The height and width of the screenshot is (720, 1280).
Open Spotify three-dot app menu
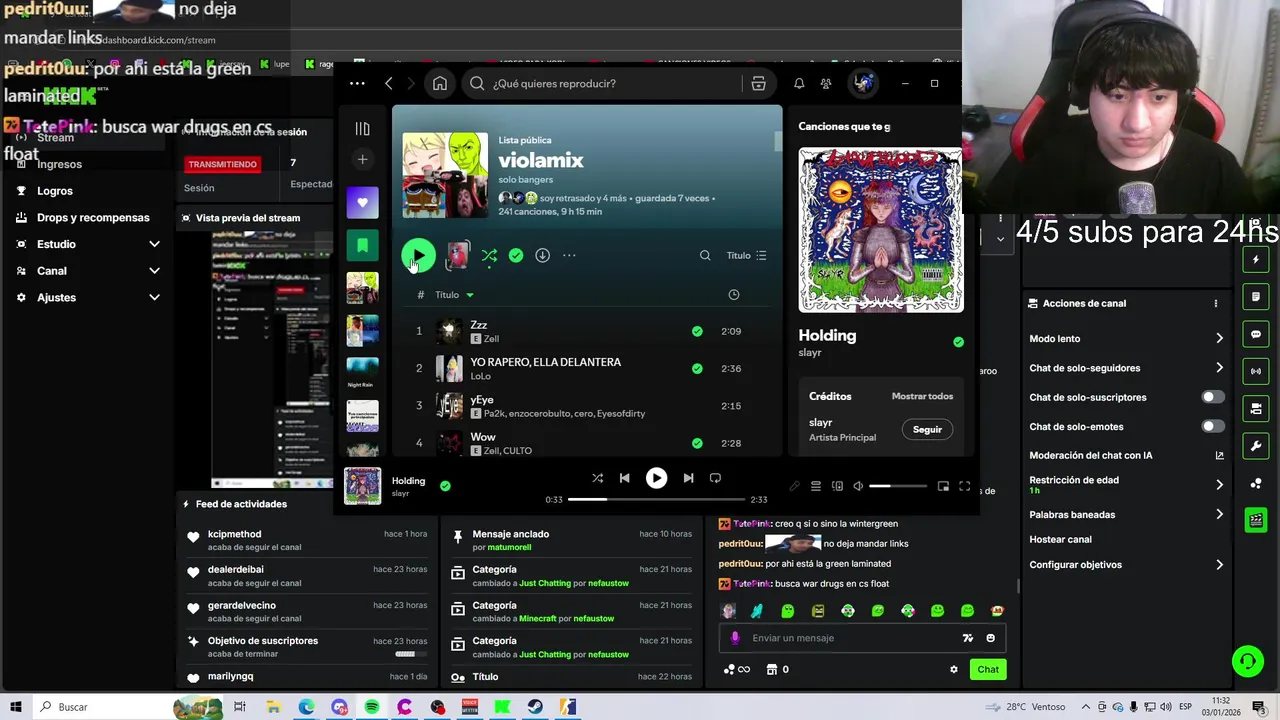click(357, 84)
